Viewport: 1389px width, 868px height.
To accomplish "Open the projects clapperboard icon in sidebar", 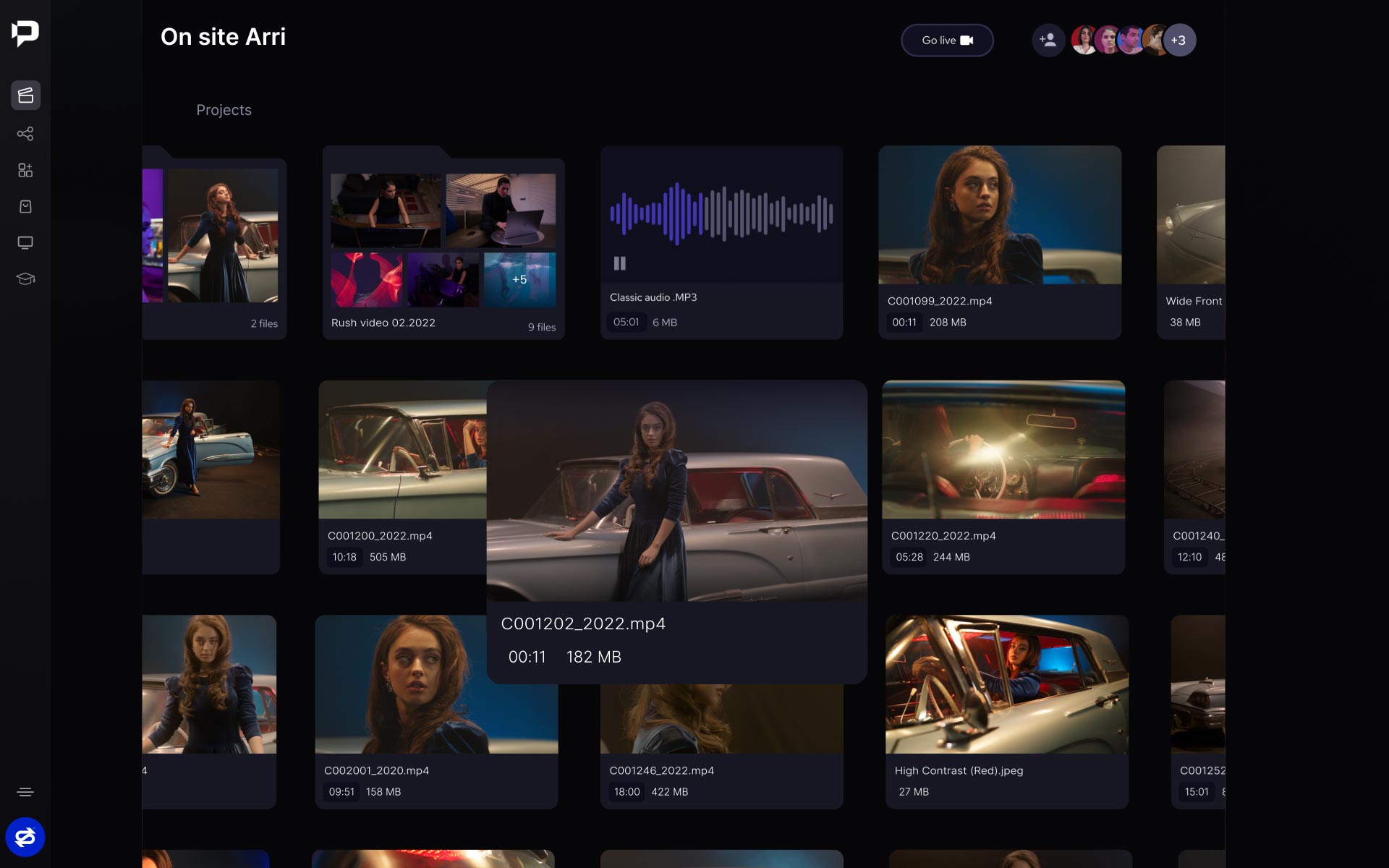I will tap(25, 95).
